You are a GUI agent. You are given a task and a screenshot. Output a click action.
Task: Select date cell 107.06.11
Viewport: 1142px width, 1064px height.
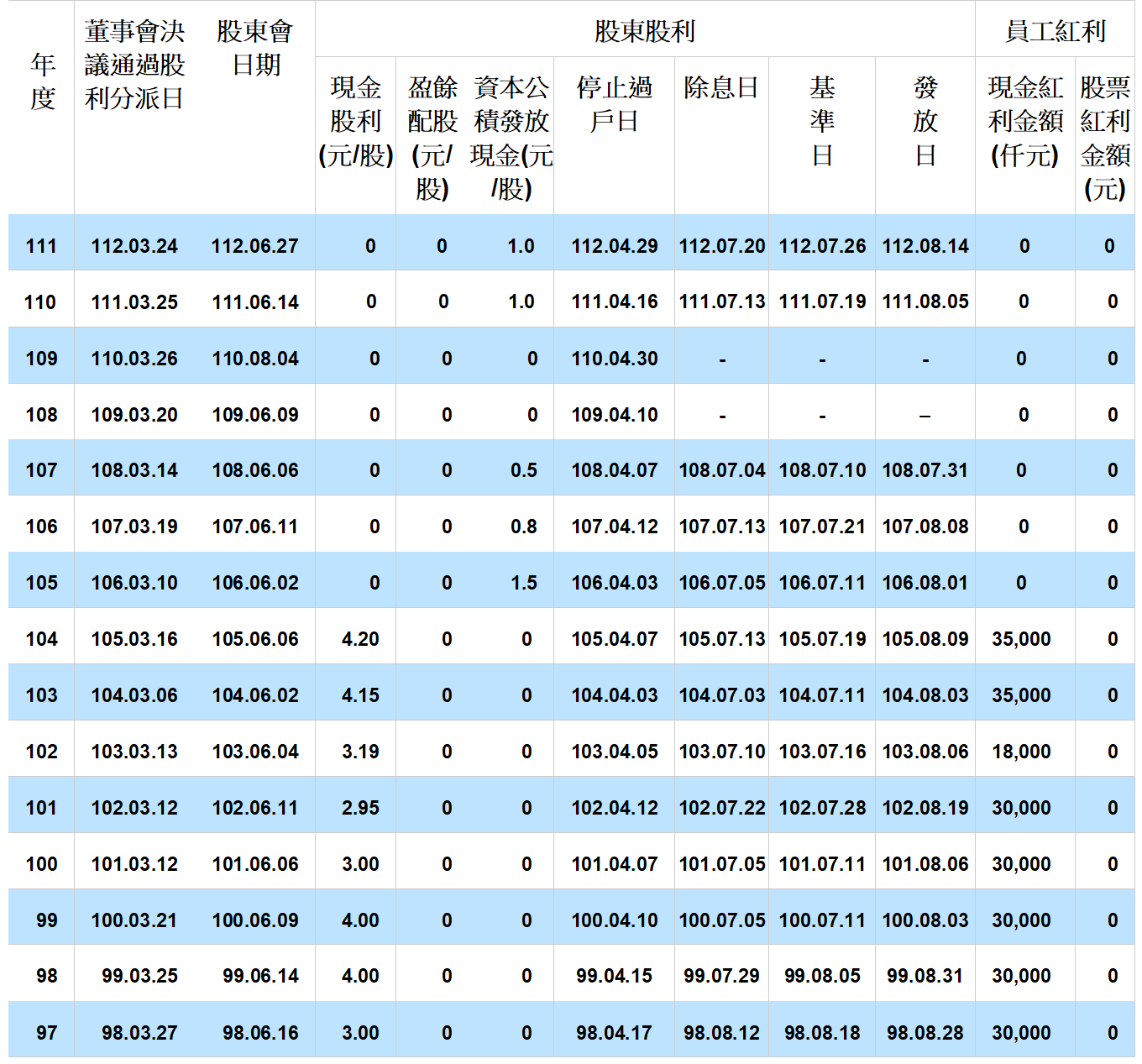pyautogui.click(x=255, y=527)
